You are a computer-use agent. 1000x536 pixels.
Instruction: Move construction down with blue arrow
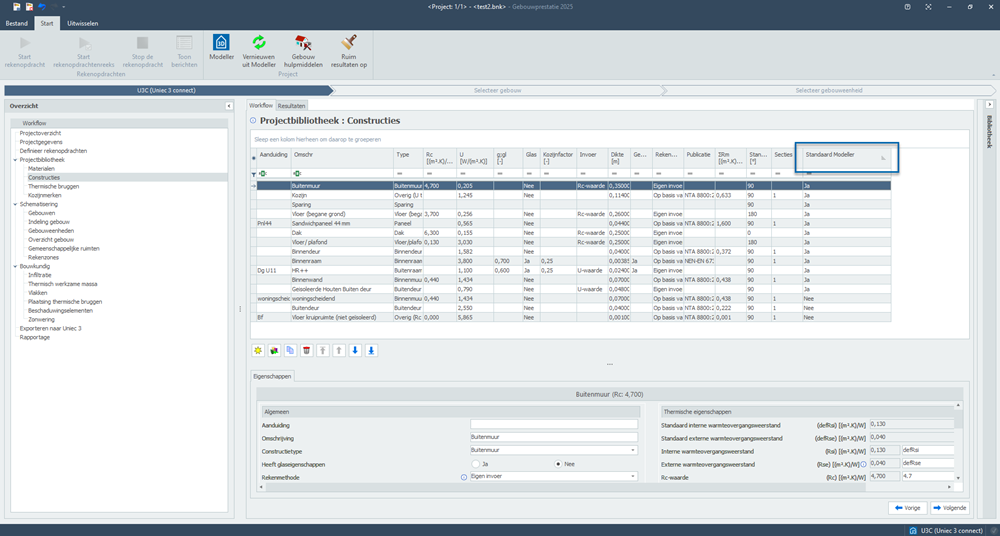tap(356, 350)
